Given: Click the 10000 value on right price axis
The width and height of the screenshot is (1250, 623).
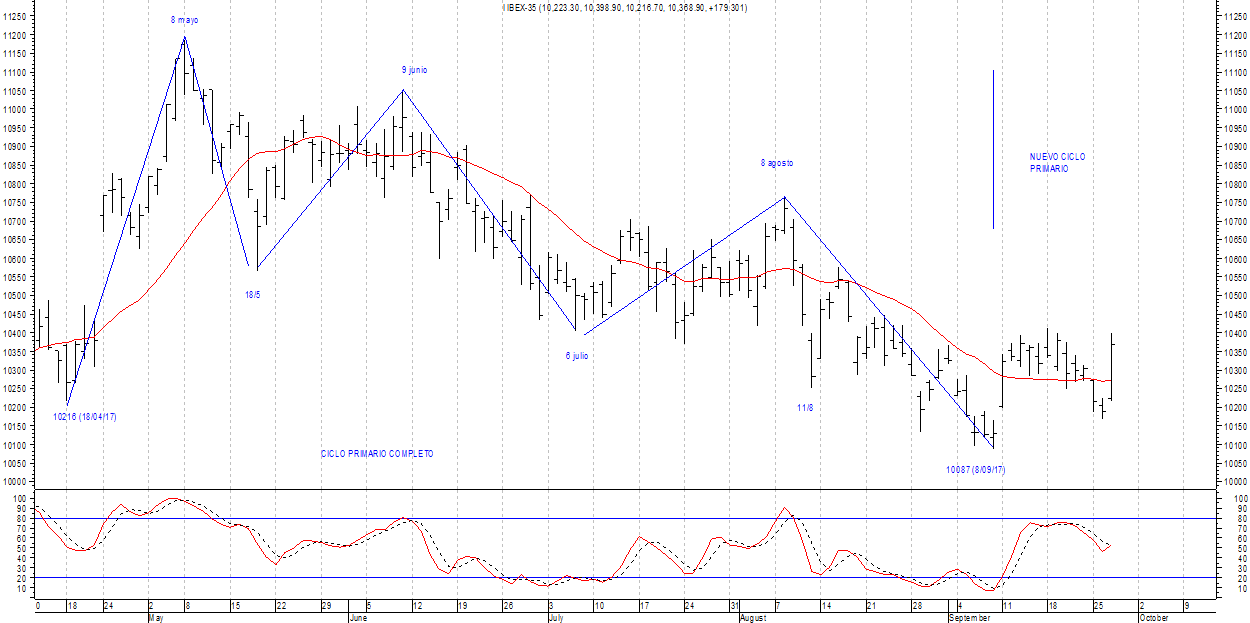Looking at the screenshot, I should pyautogui.click(x=1234, y=482).
